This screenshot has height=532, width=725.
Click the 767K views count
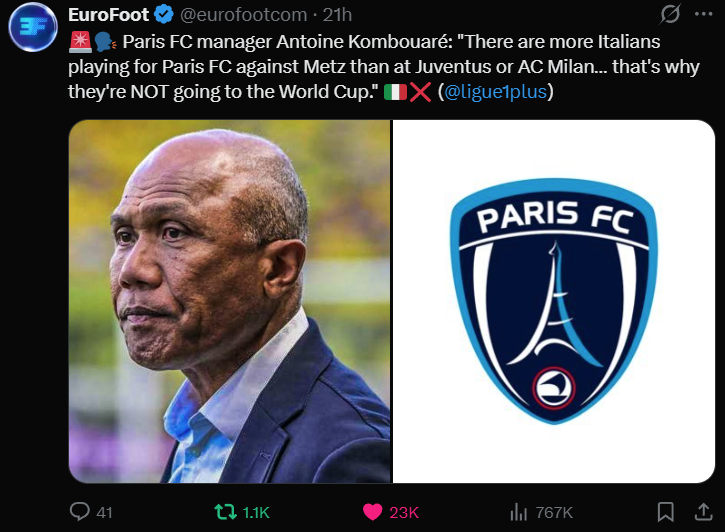point(554,512)
